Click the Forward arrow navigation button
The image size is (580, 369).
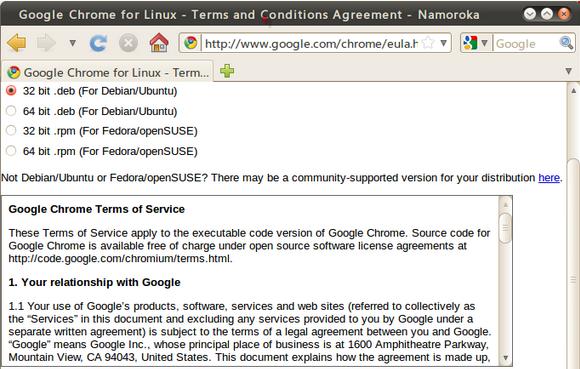pos(46,43)
